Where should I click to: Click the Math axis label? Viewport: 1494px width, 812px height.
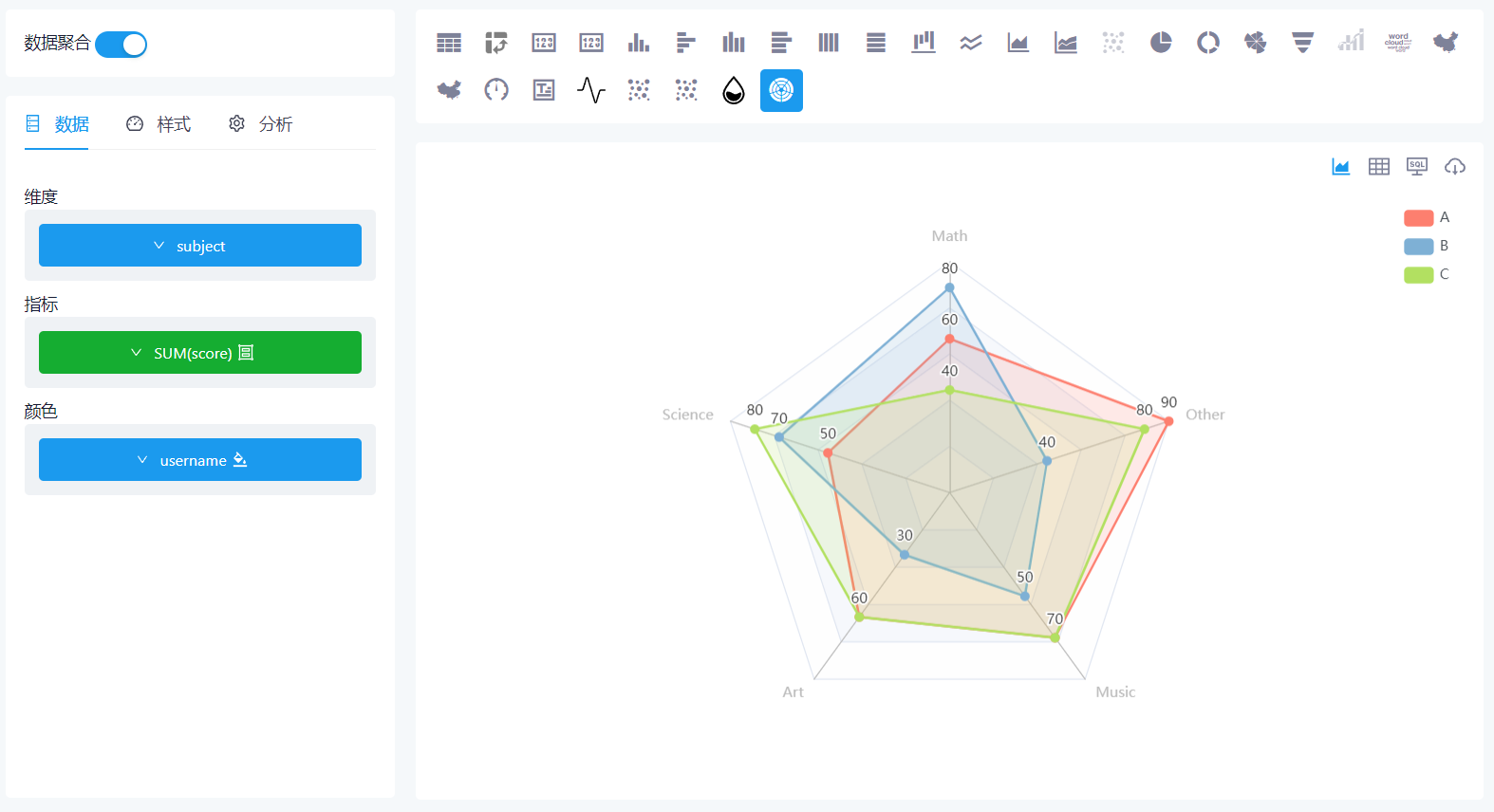pyautogui.click(x=949, y=236)
